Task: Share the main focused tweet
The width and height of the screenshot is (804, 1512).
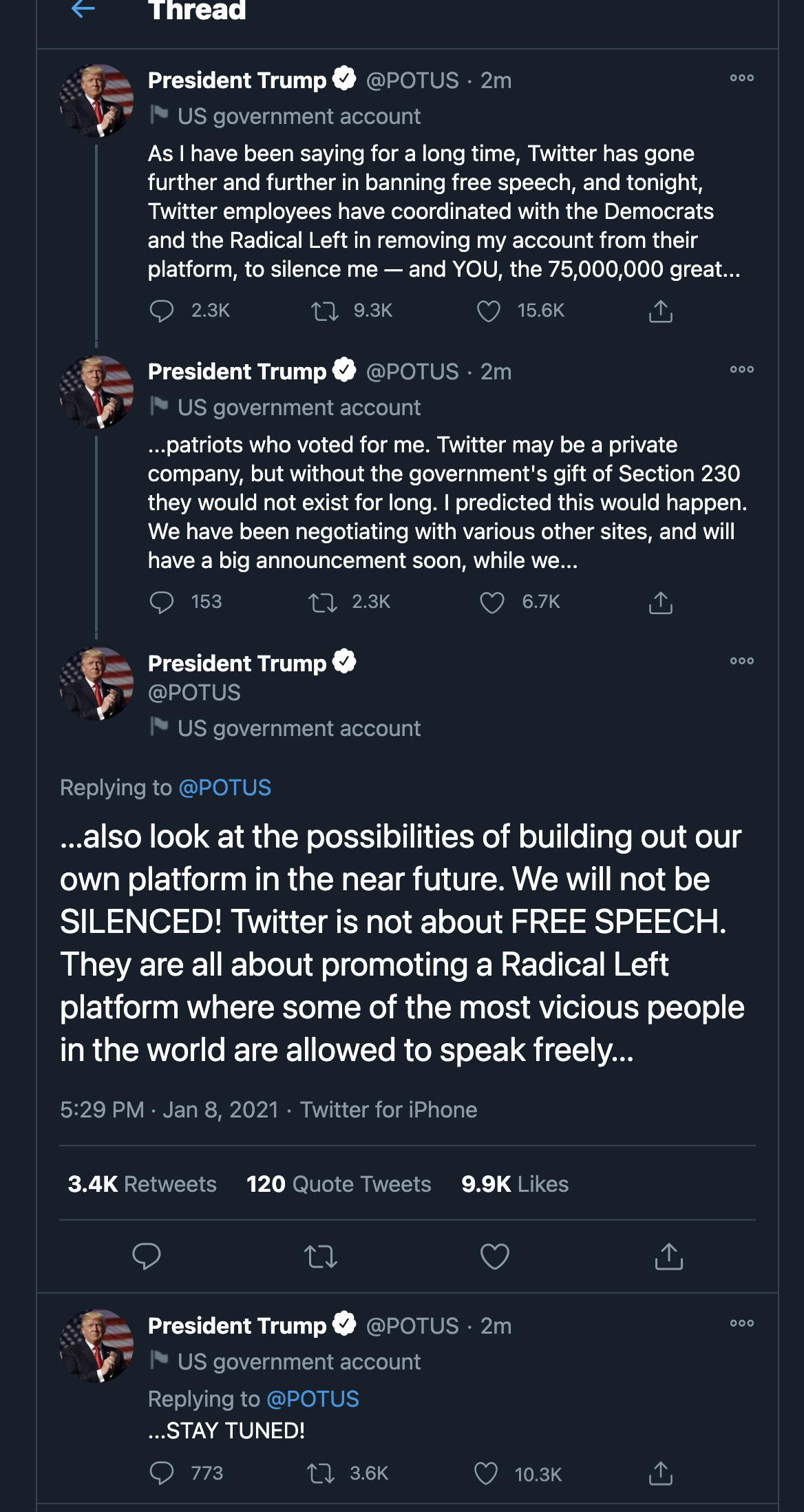Action: point(668,1257)
